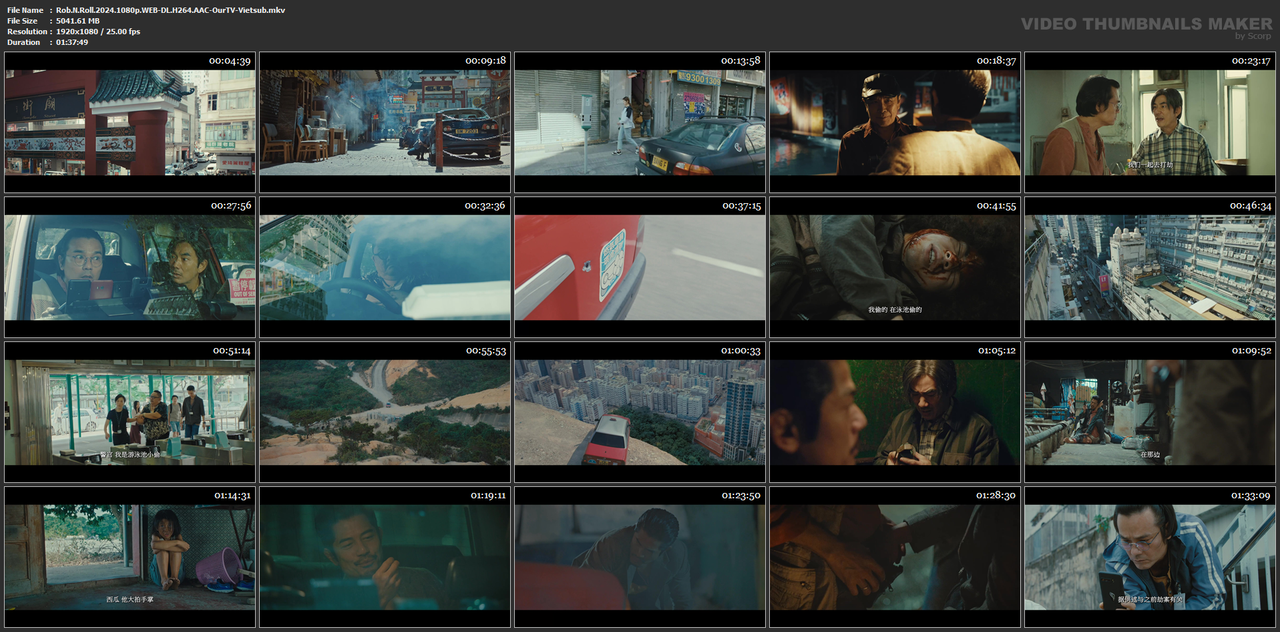Click the 'Resolution' label

coord(25,32)
